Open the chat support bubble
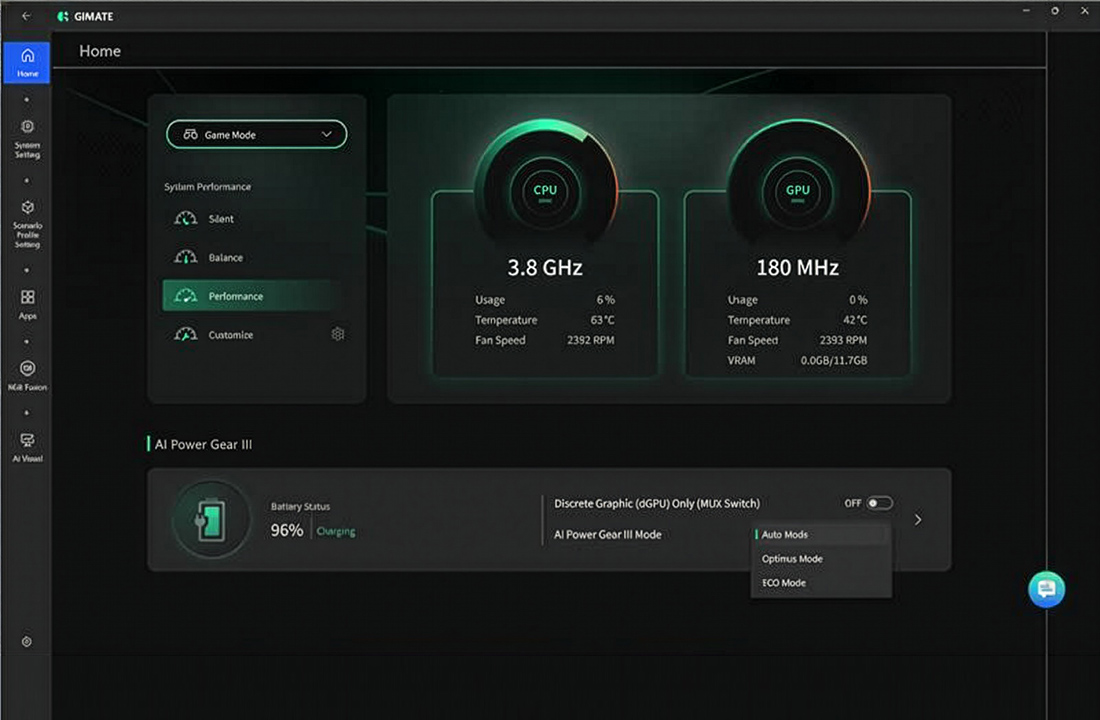This screenshot has height=720, width=1100. (1046, 589)
